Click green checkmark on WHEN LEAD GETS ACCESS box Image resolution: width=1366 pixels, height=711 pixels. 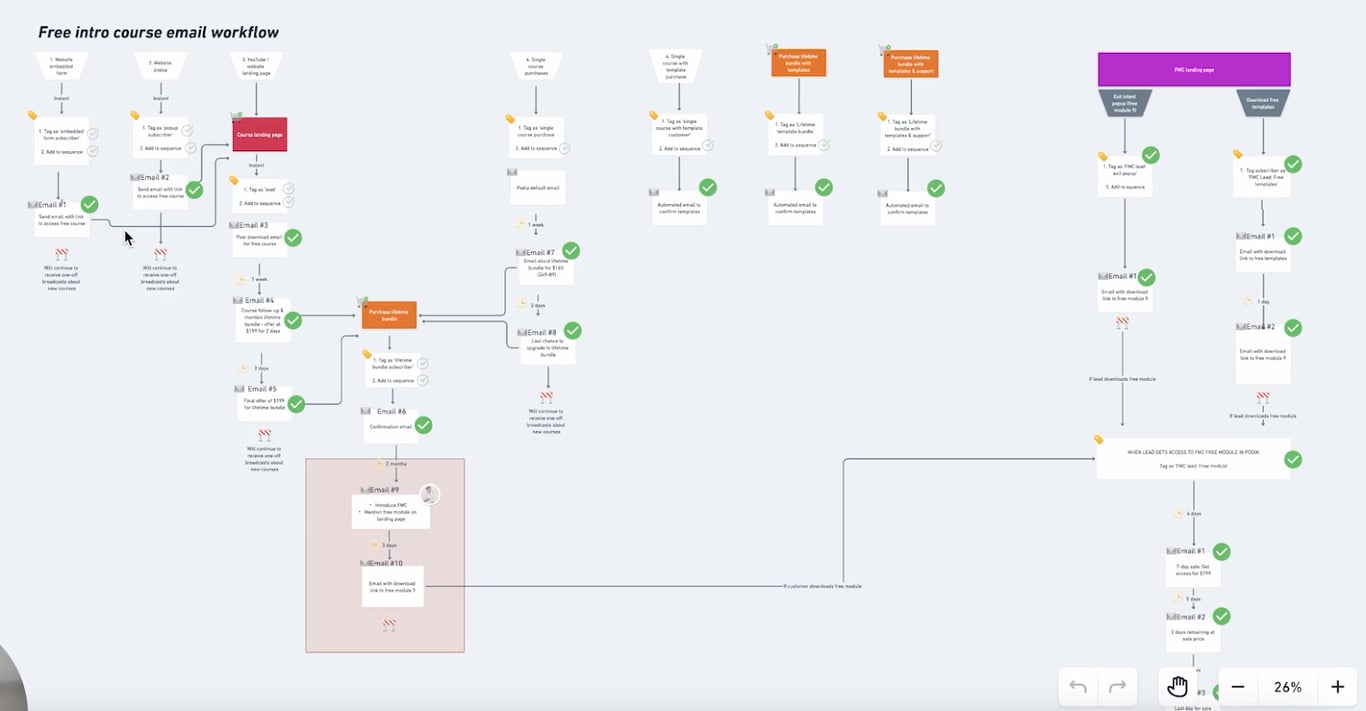click(x=1293, y=459)
